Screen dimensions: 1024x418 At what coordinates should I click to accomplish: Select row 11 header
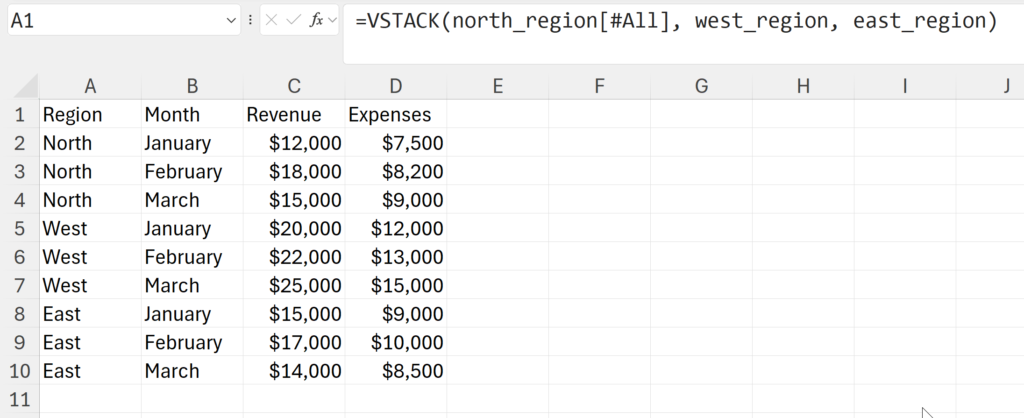[x=20, y=399]
